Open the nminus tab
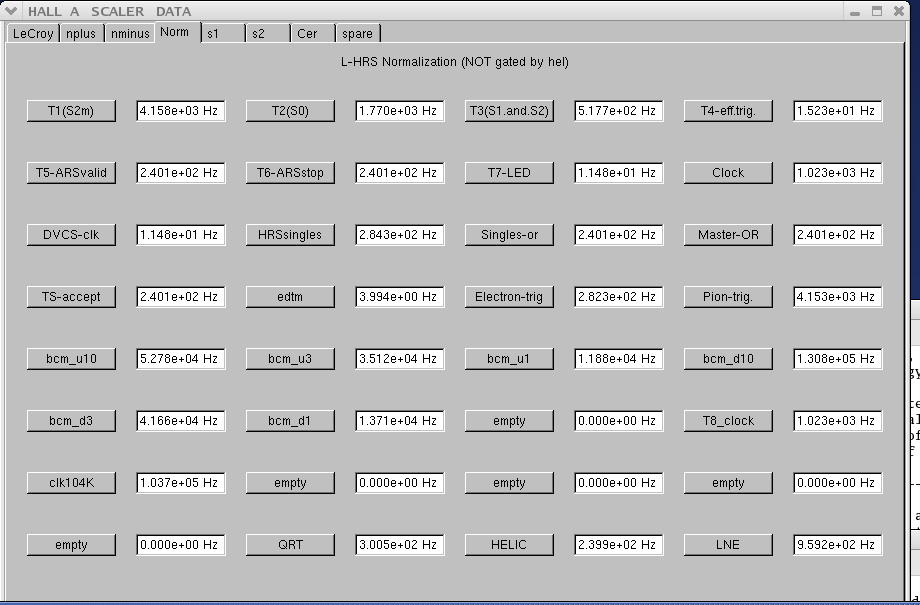Screen dimensions: 920x605 pos(130,33)
